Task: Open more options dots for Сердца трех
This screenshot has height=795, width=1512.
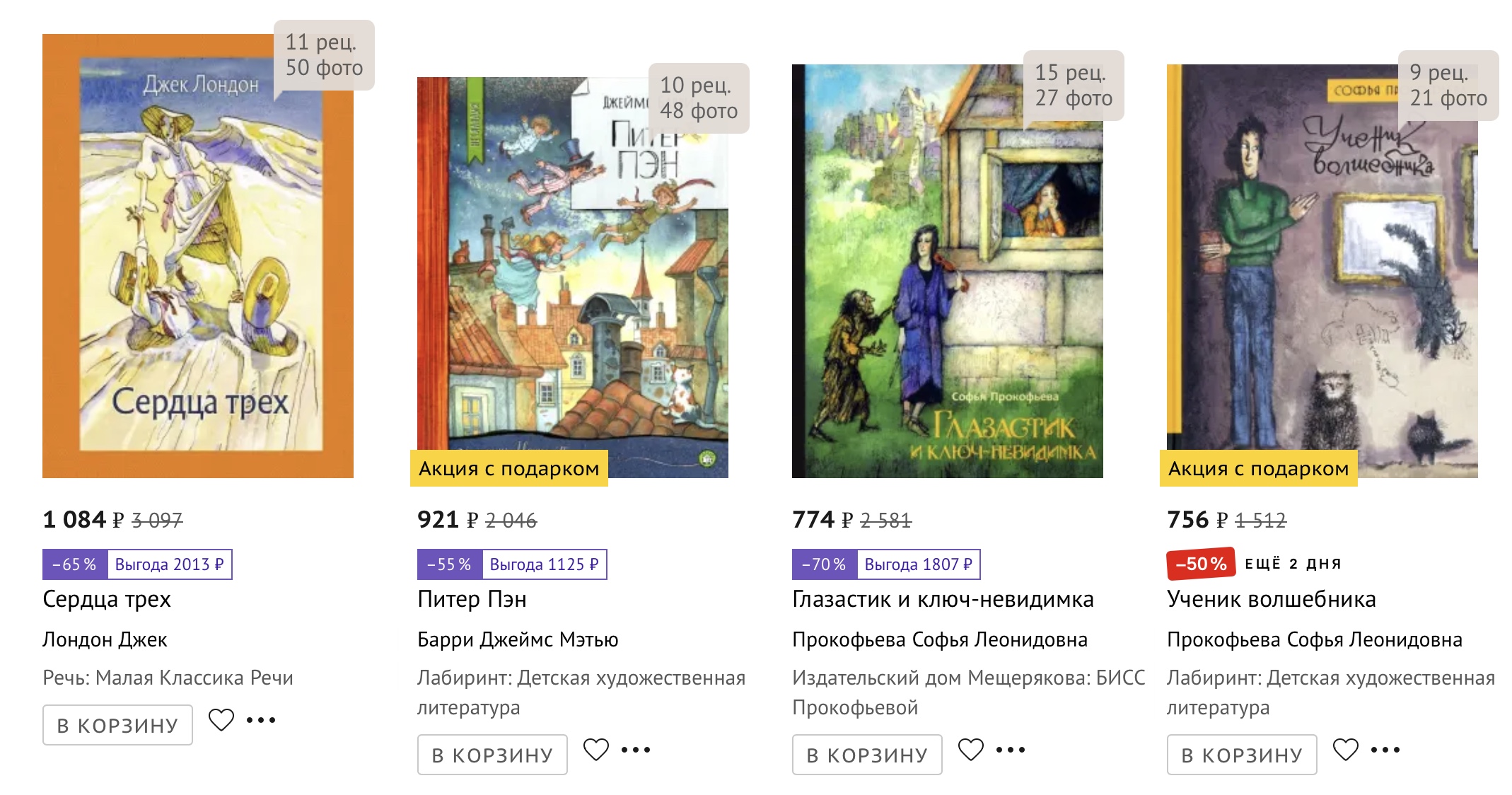Action: pos(261,720)
